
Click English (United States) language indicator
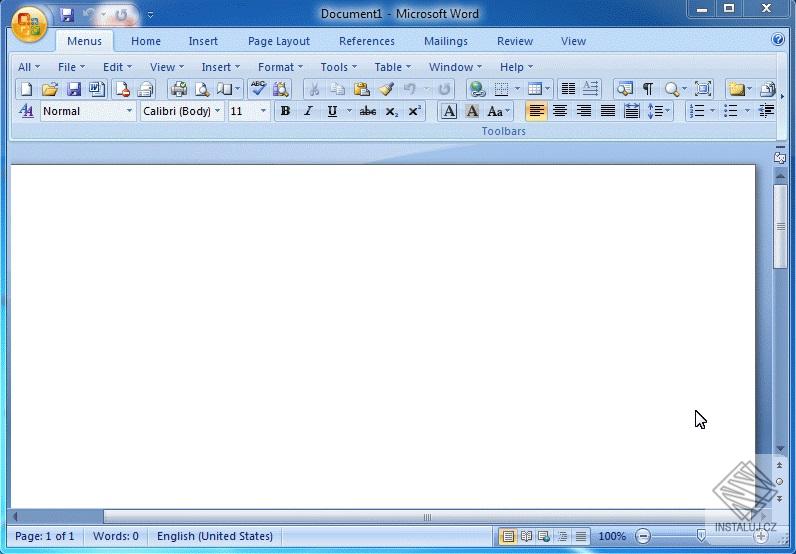[215, 536]
